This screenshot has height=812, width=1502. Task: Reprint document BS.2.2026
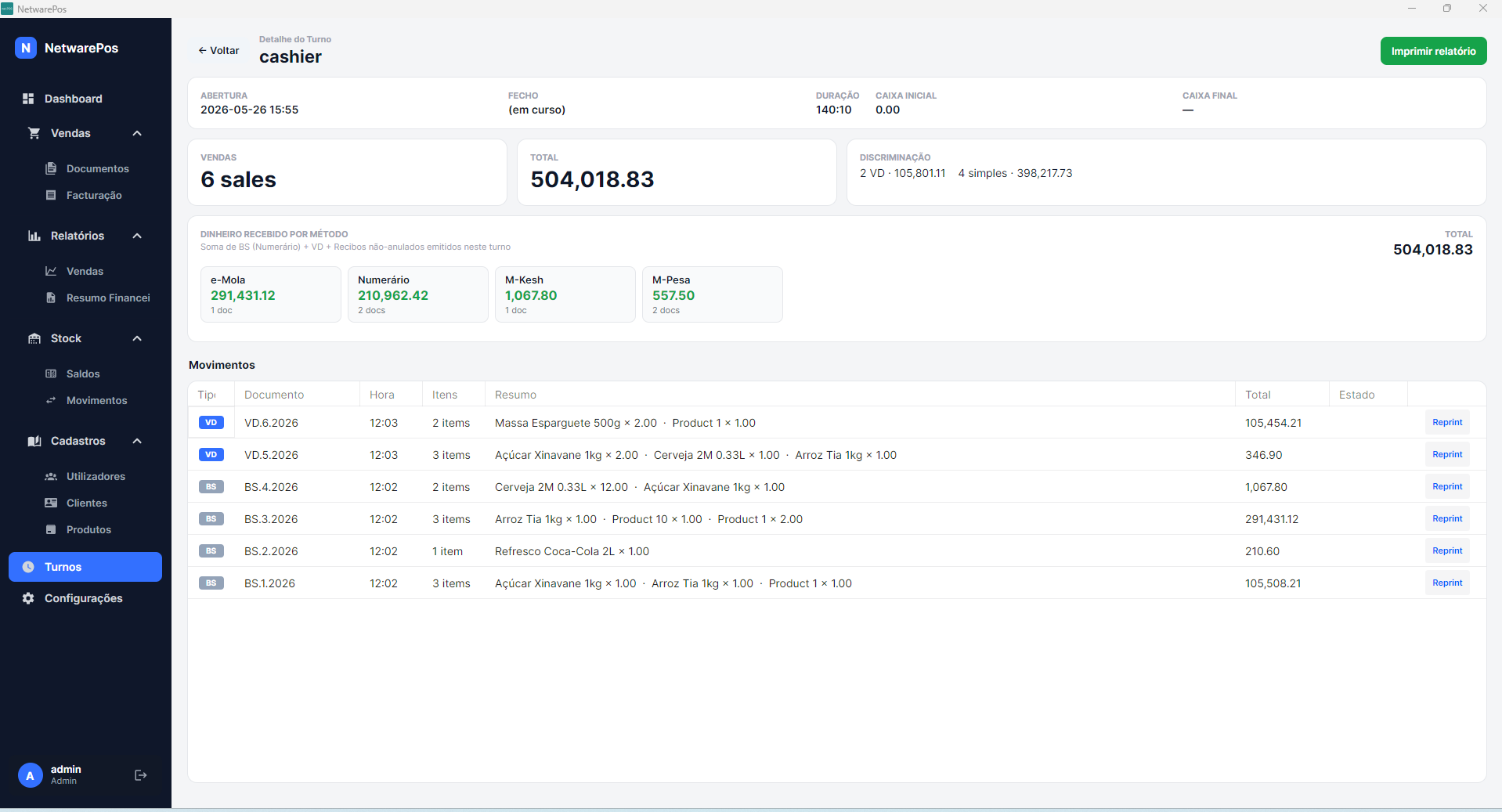[x=1447, y=550]
